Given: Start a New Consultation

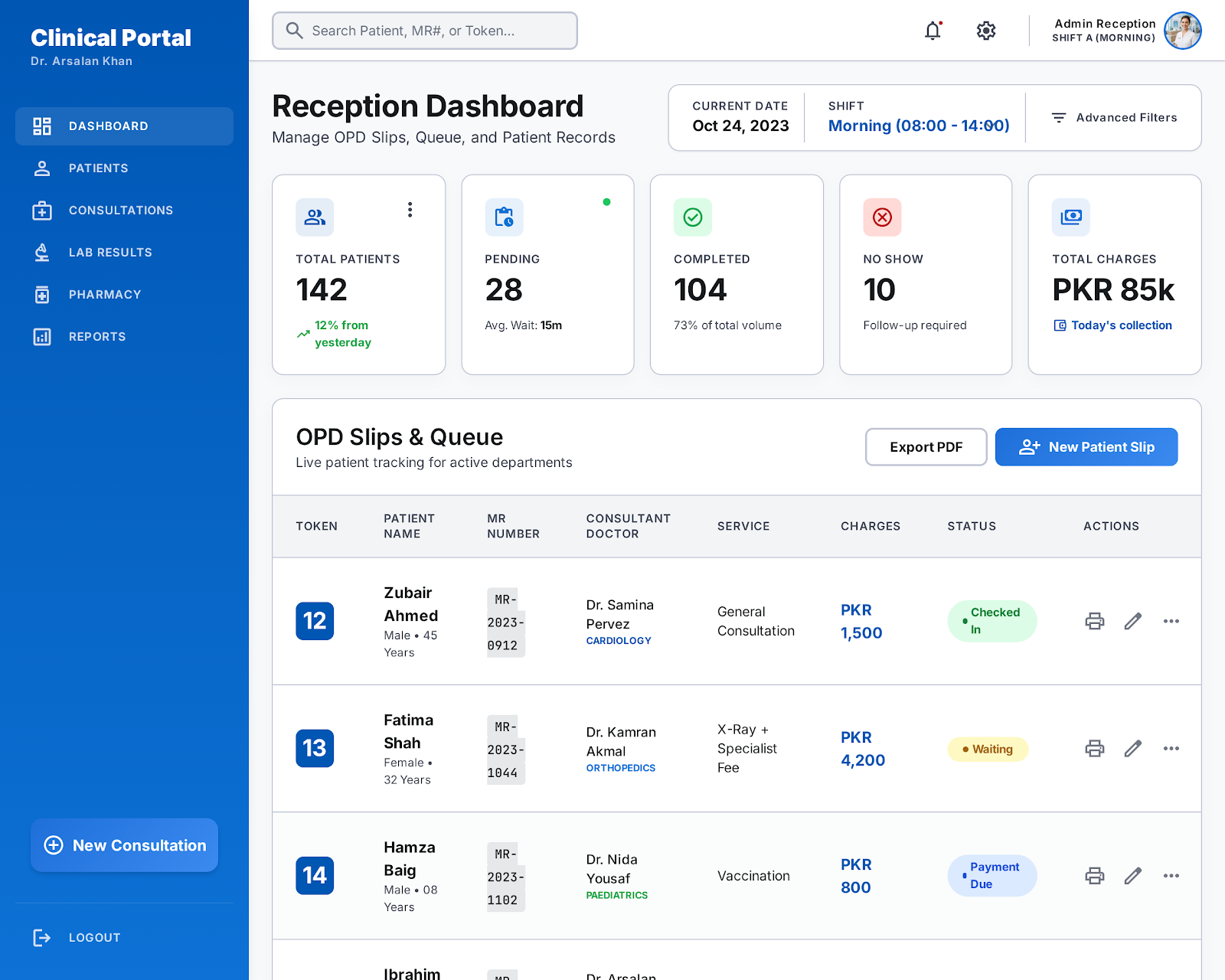Looking at the screenshot, I should tap(124, 845).
